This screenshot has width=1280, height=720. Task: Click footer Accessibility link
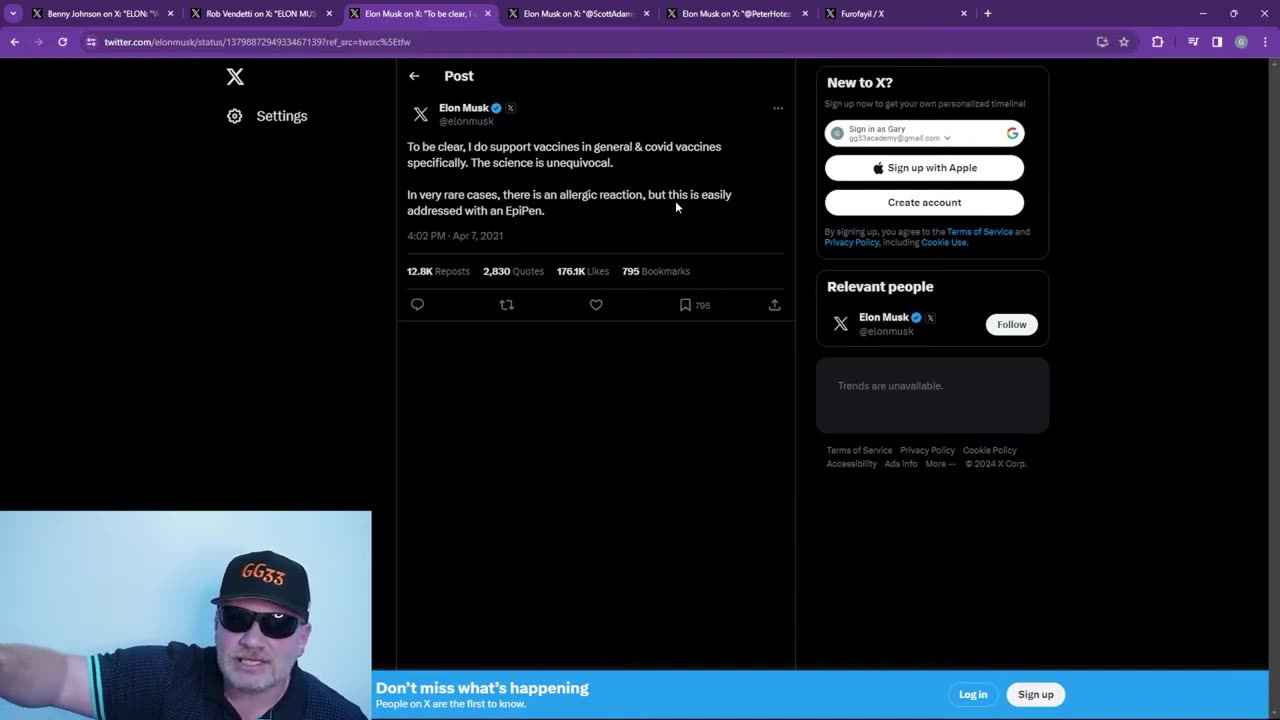(x=851, y=464)
